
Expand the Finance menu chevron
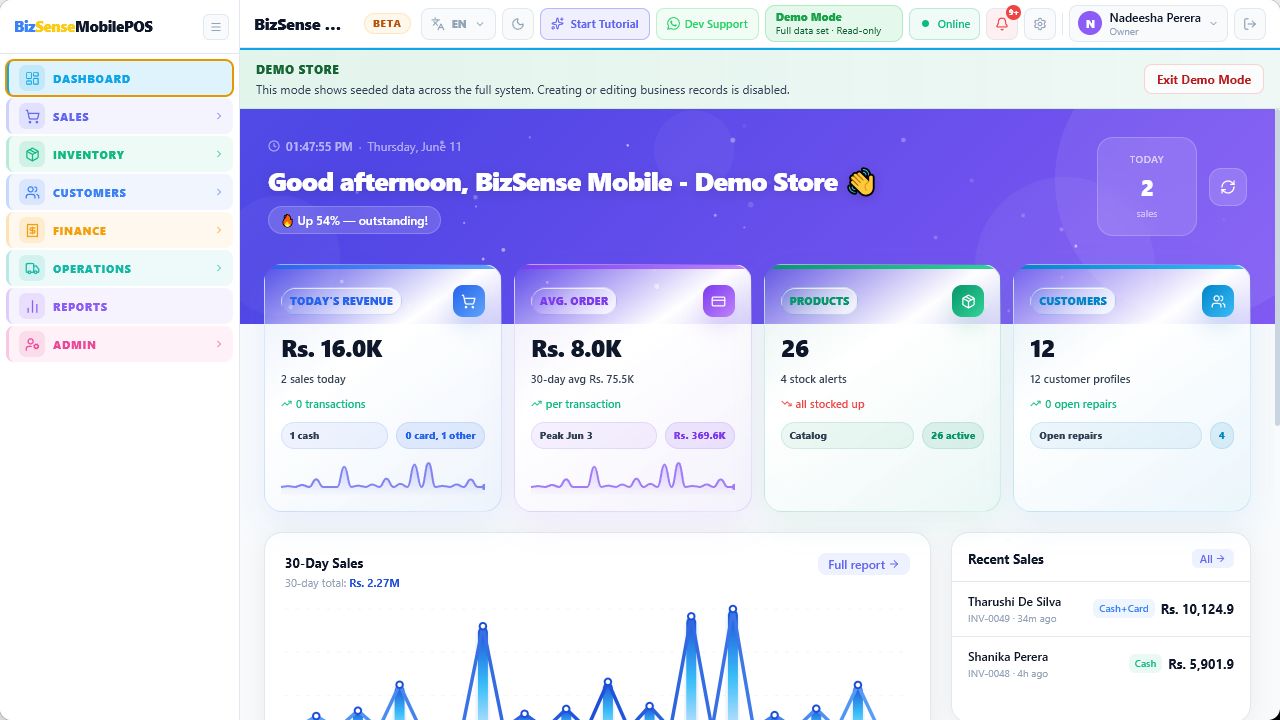click(x=219, y=231)
